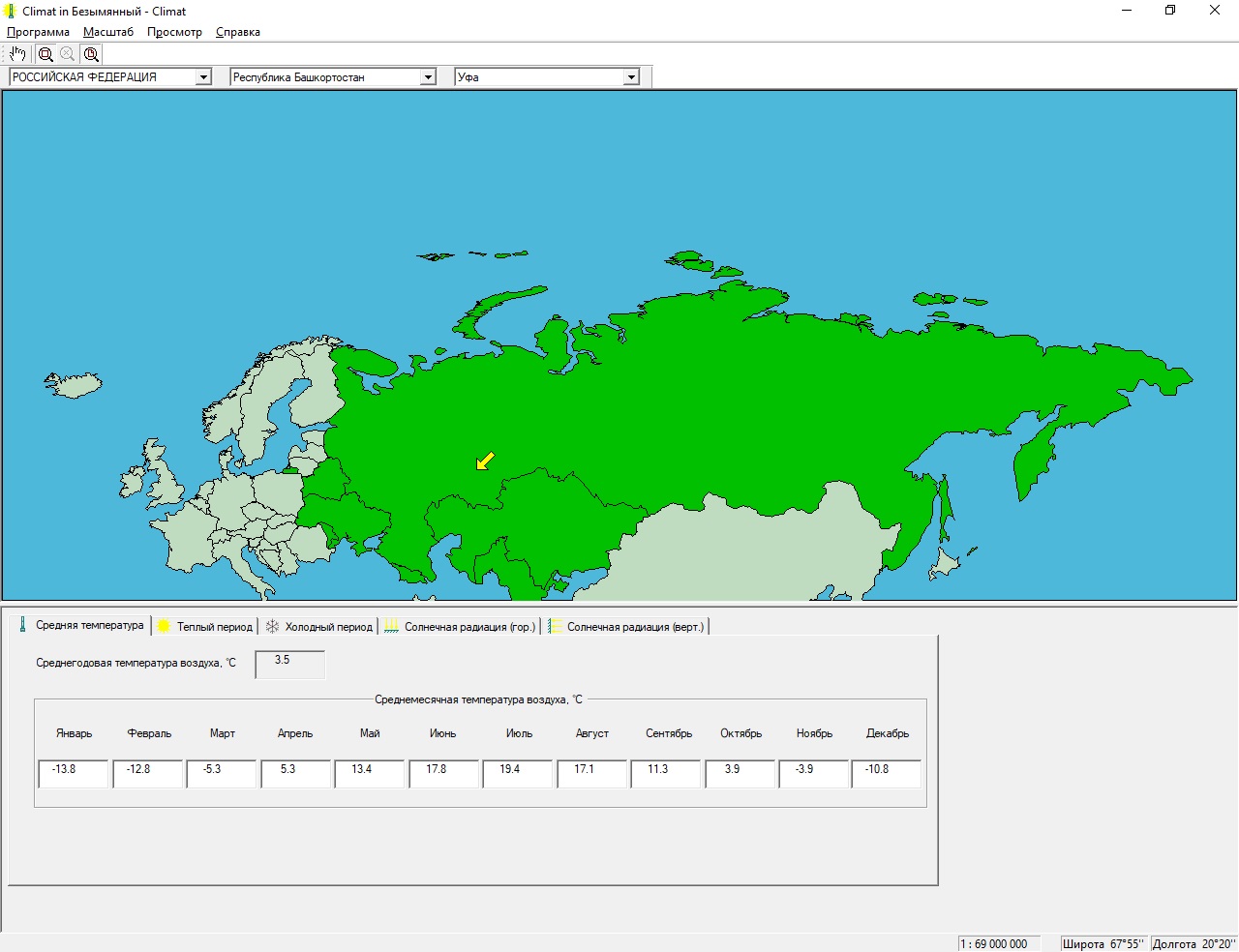Image resolution: width=1239 pixels, height=952 pixels.
Task: Click the thermometer icon on Средняя температура tab
Action: pyautogui.click(x=23, y=625)
